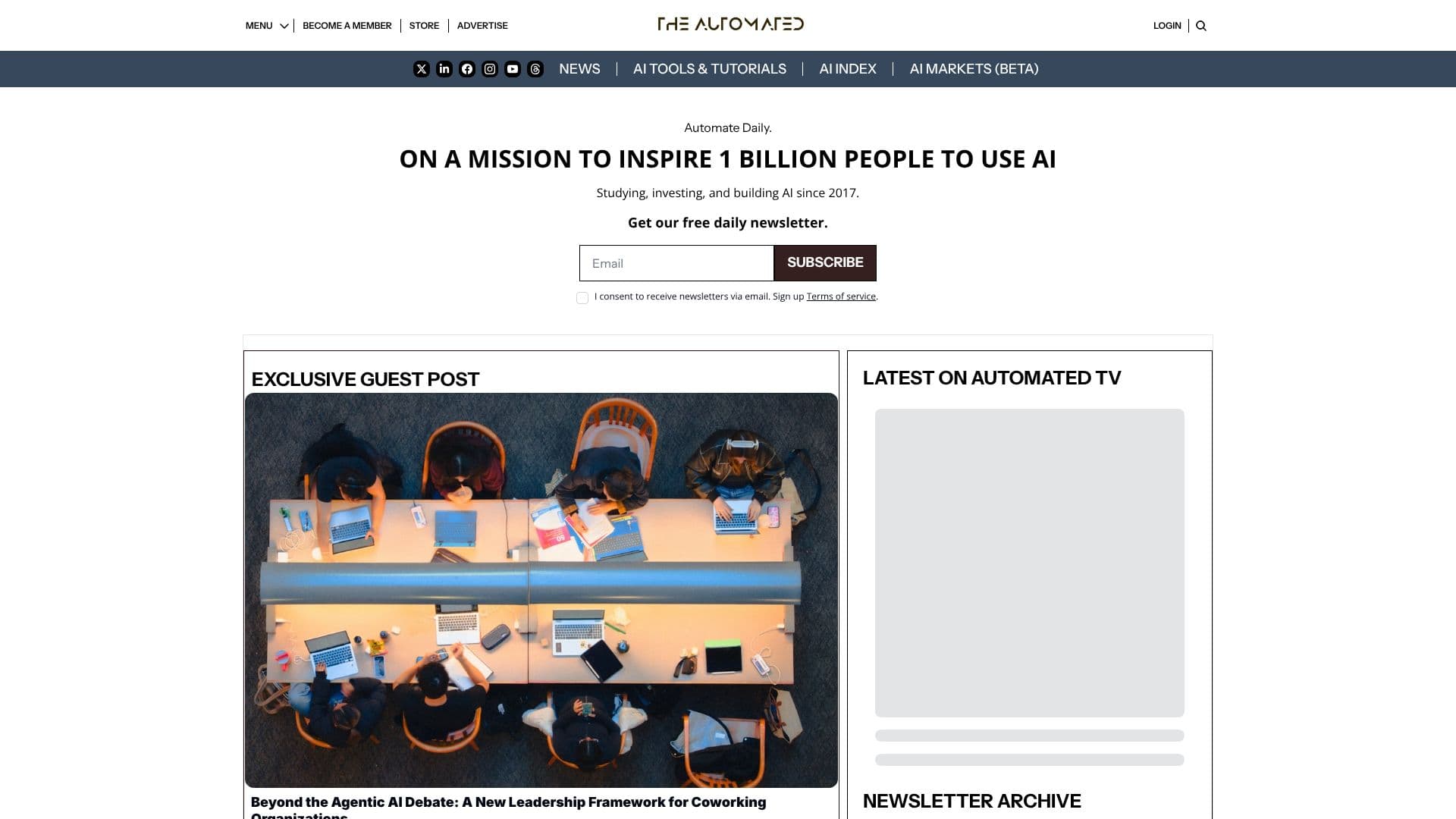1456x819 pixels.
Task: Tick the newsletter consent checkbox
Action: [582, 298]
